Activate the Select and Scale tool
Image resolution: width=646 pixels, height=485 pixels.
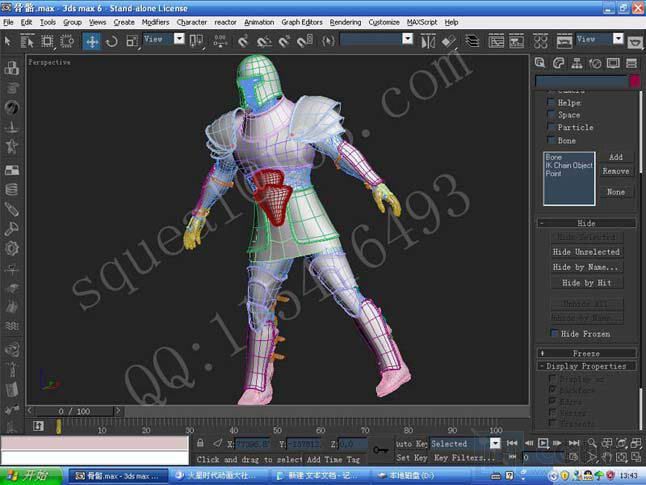point(132,41)
